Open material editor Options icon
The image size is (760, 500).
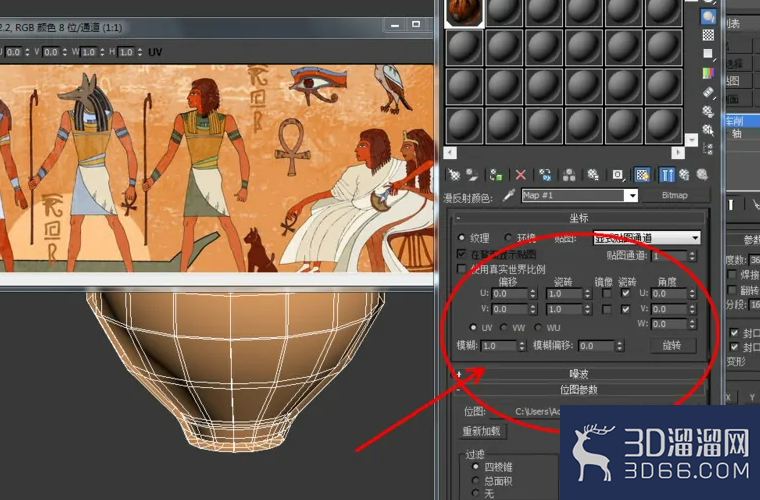point(708,111)
